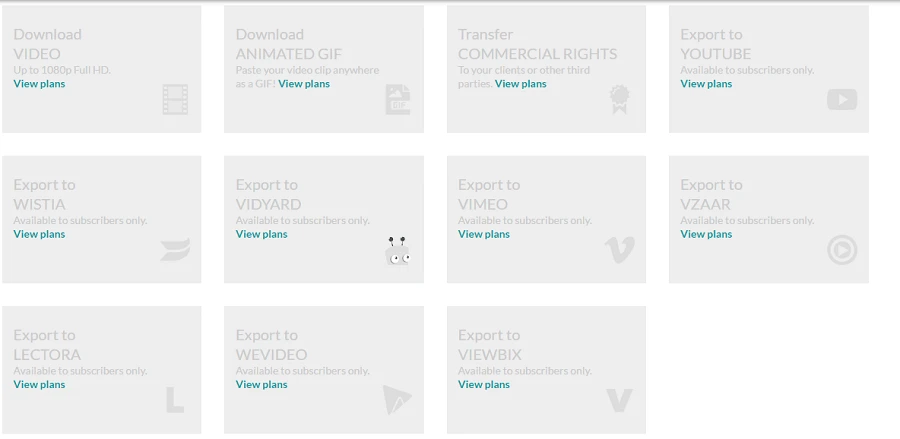
Task: Click the Transfer COMMERCIAL RIGHTS heading
Action: 538,44
